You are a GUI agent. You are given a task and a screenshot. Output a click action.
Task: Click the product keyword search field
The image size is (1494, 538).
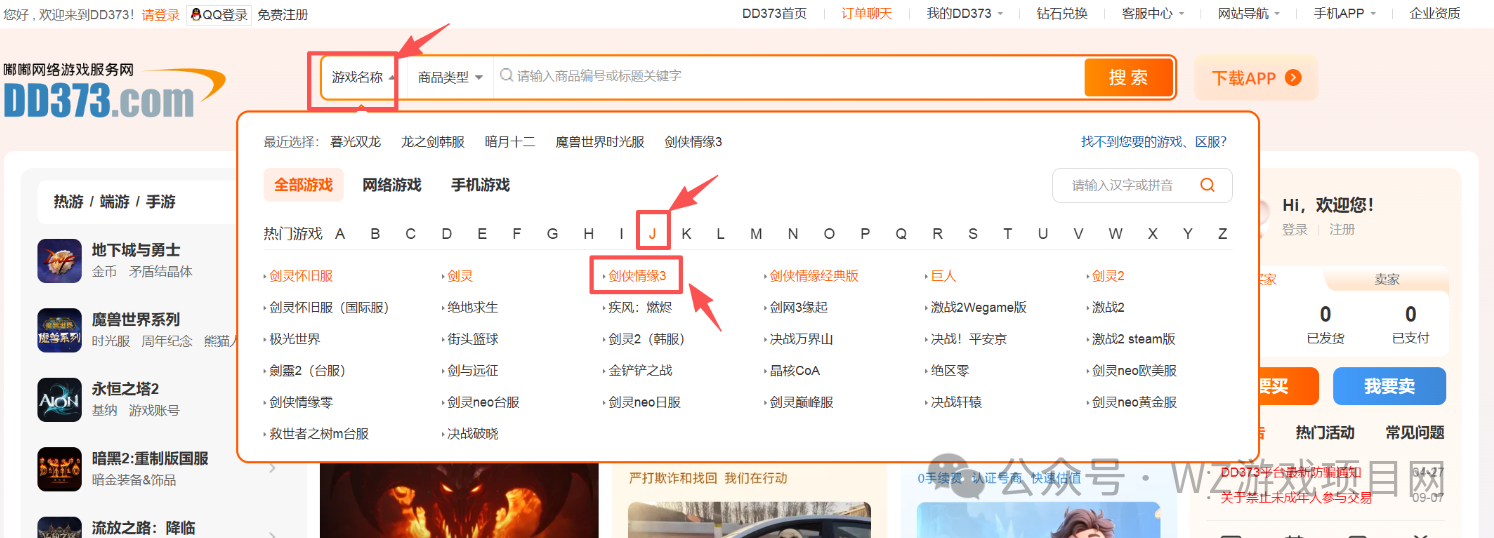pos(790,77)
